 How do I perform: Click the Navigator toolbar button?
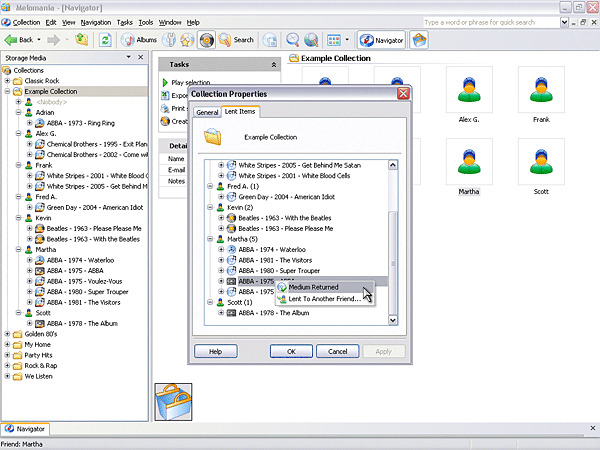click(x=380, y=40)
